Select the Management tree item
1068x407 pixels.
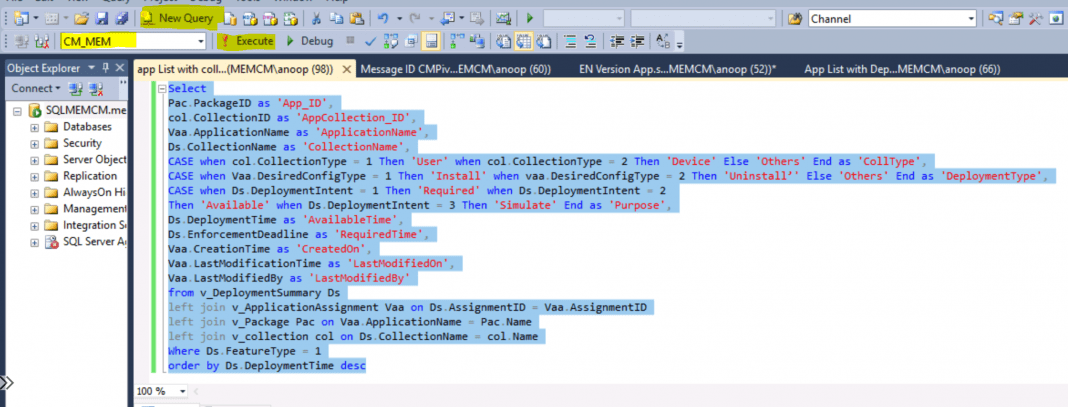coord(95,208)
